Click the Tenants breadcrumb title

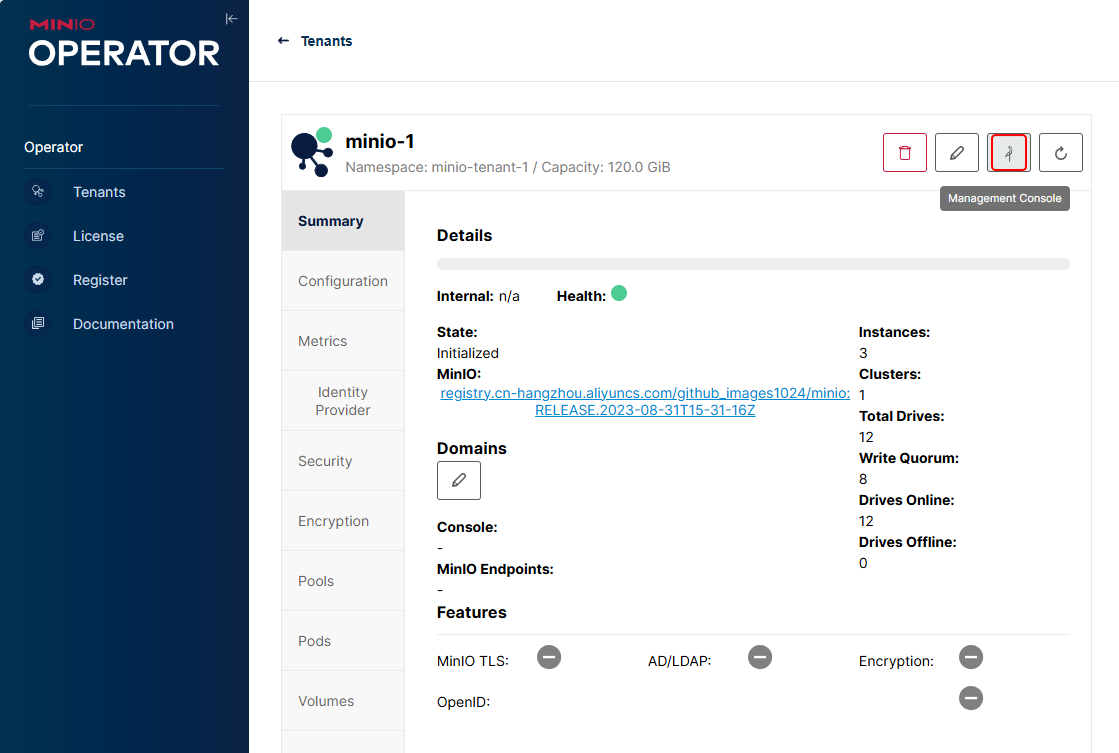(x=326, y=41)
